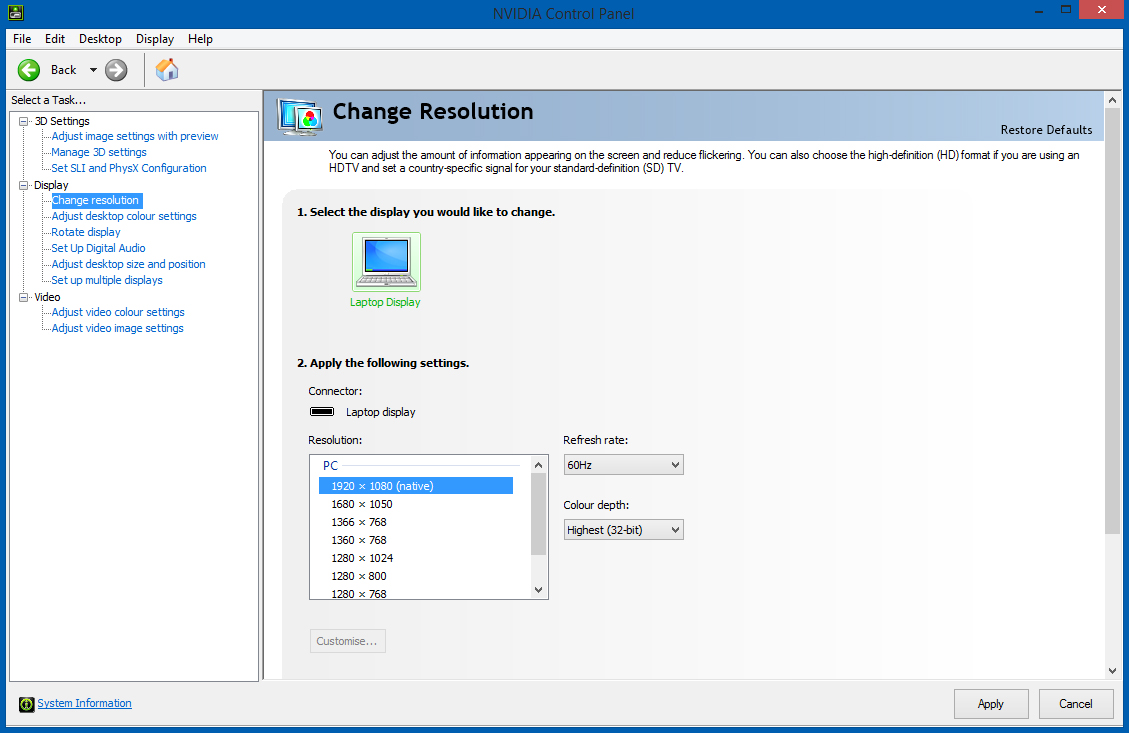Open the System Information link
The image size is (1129, 733).
coord(84,703)
